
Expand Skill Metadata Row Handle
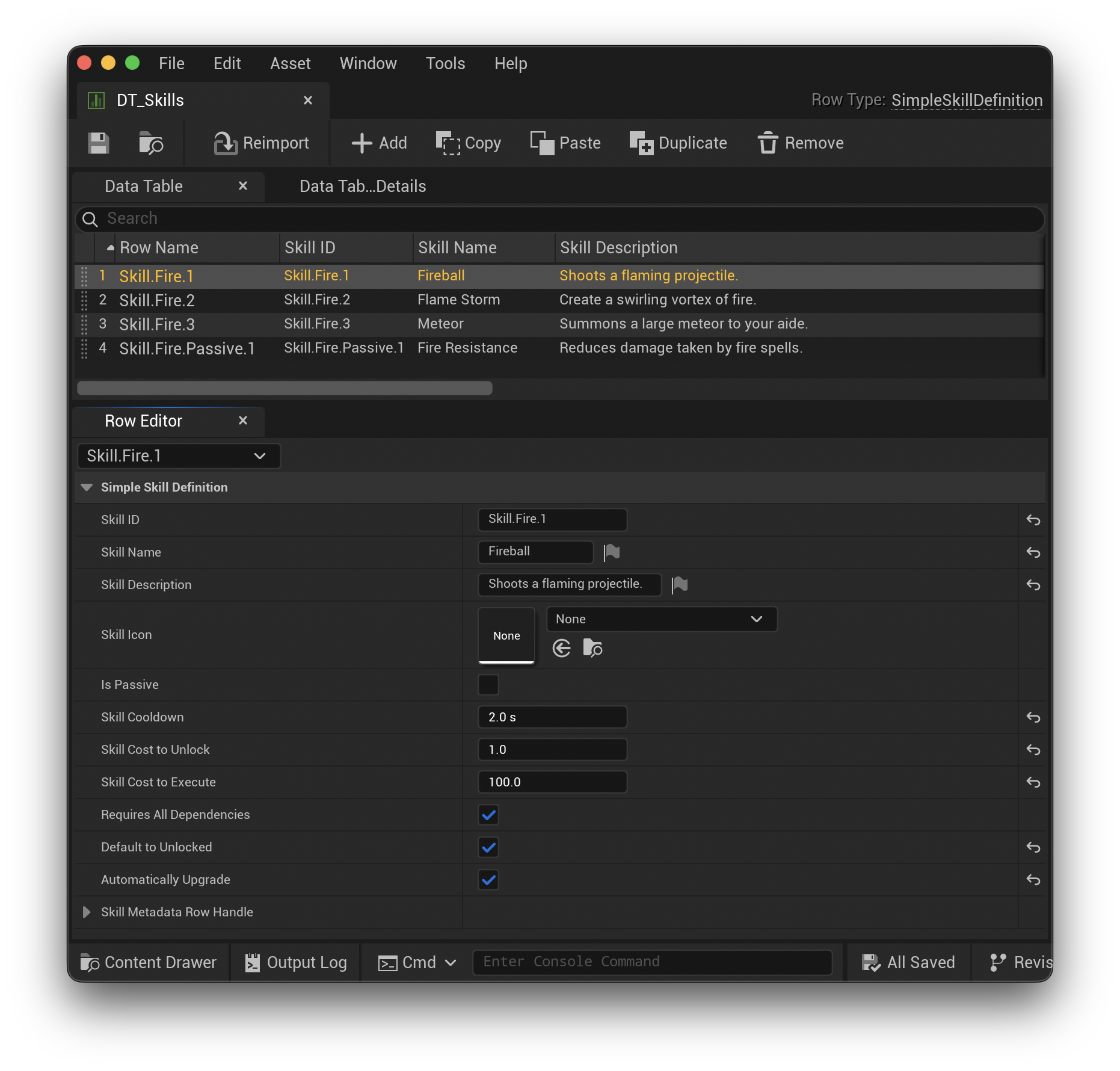pos(87,912)
